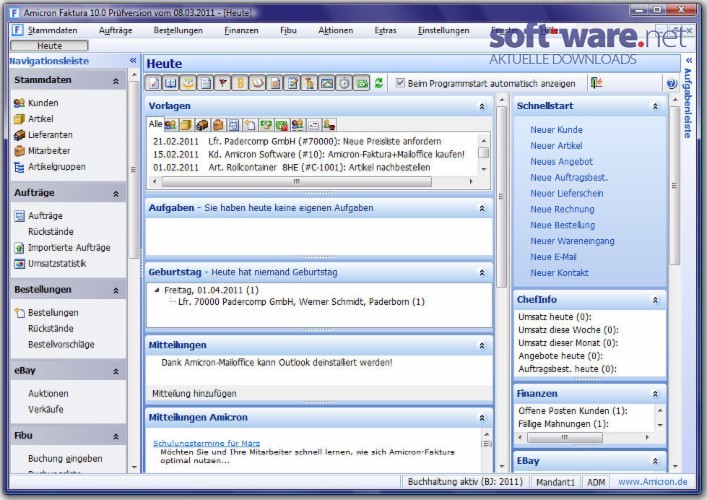The image size is (707, 500).
Task: Click the text document icon in Heute toolbar
Action: pyautogui.click(x=205, y=83)
